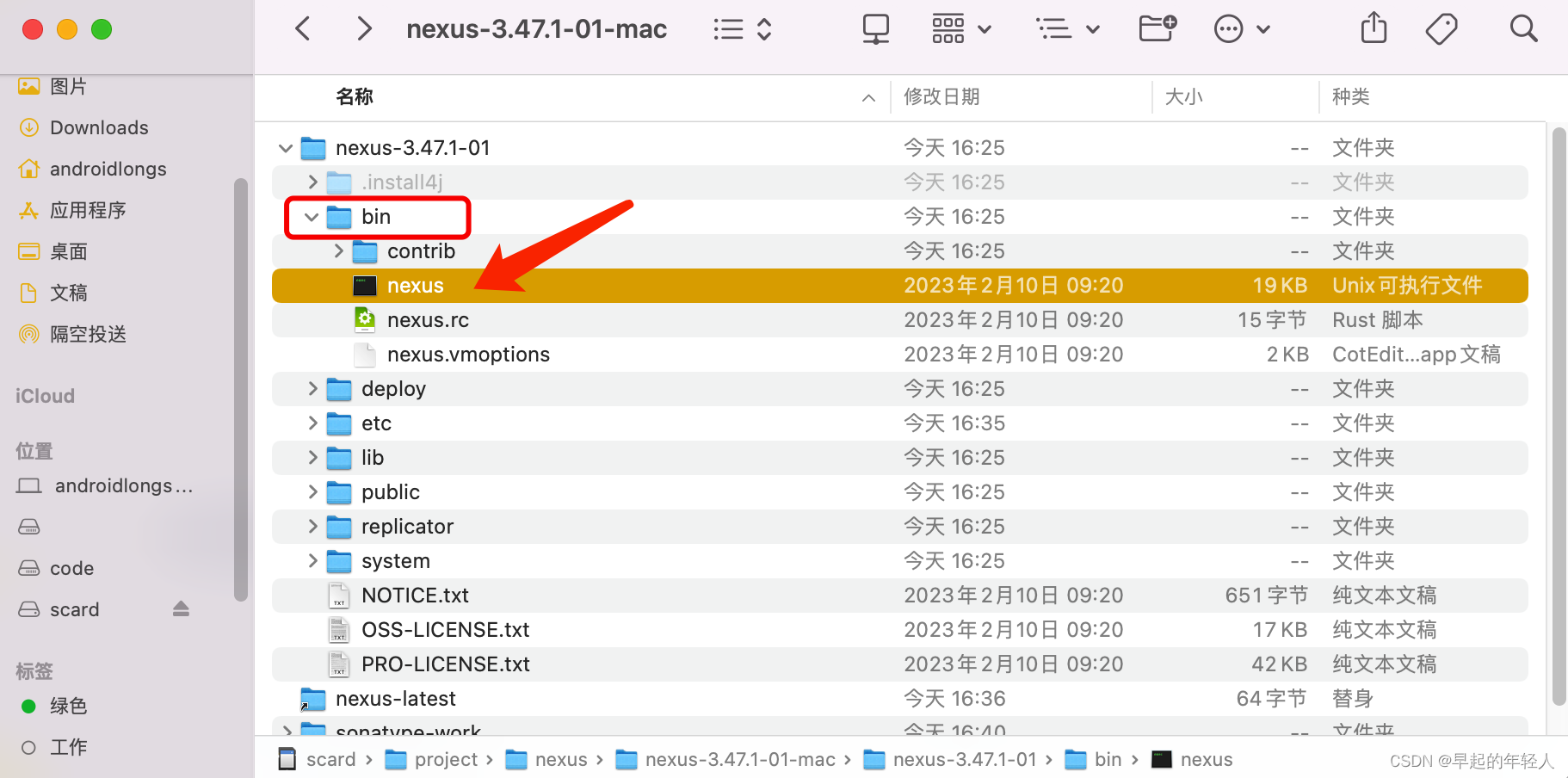Select the PRO-LICENSE.txt file icon

point(339,664)
